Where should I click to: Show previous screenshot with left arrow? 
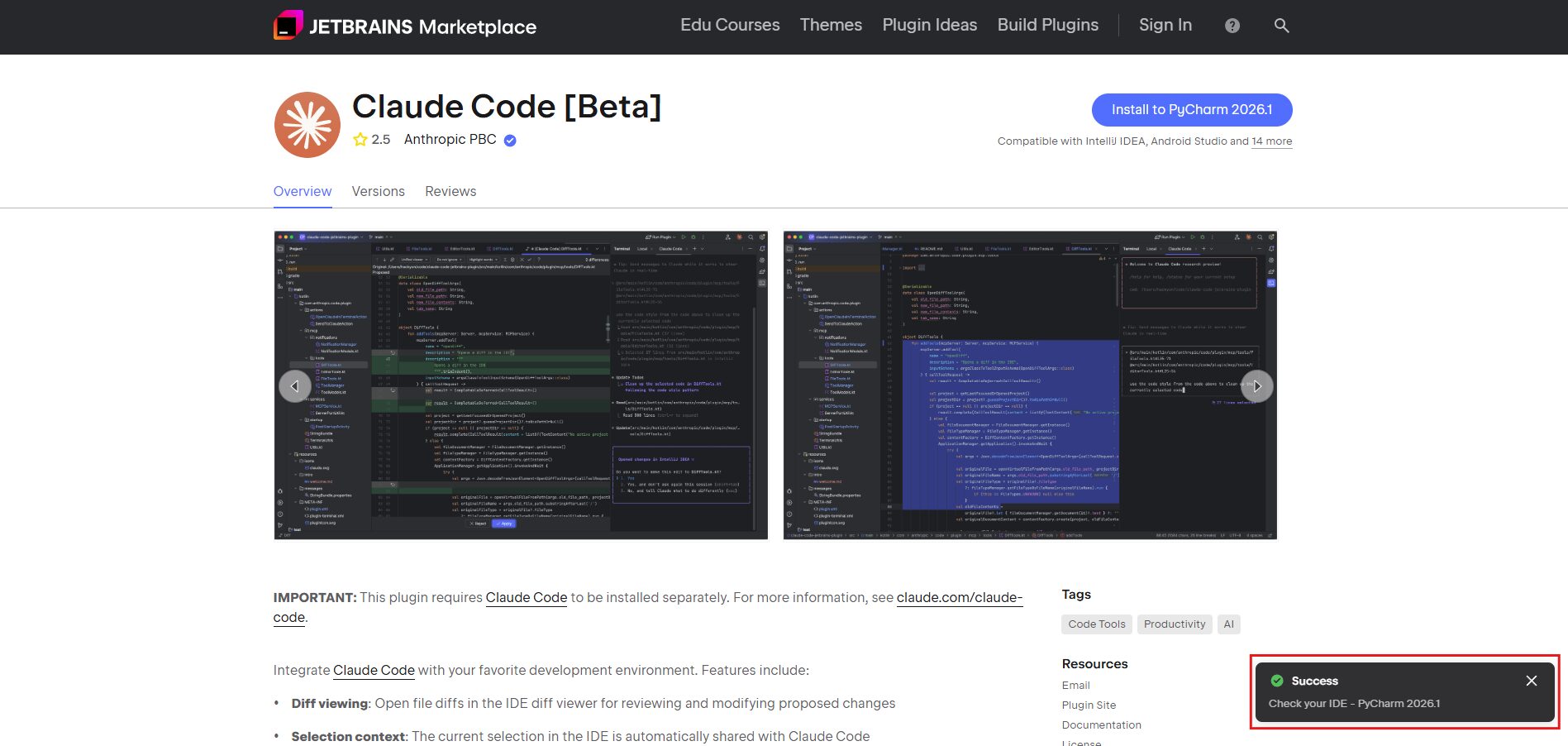(295, 386)
